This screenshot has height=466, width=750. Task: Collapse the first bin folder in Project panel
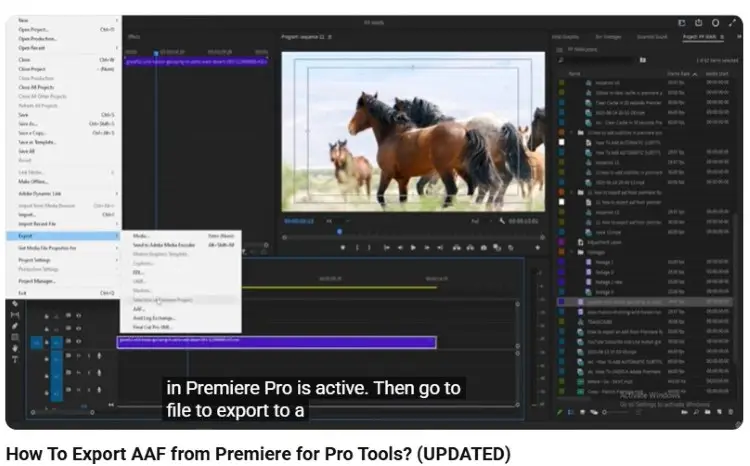[x=571, y=133]
